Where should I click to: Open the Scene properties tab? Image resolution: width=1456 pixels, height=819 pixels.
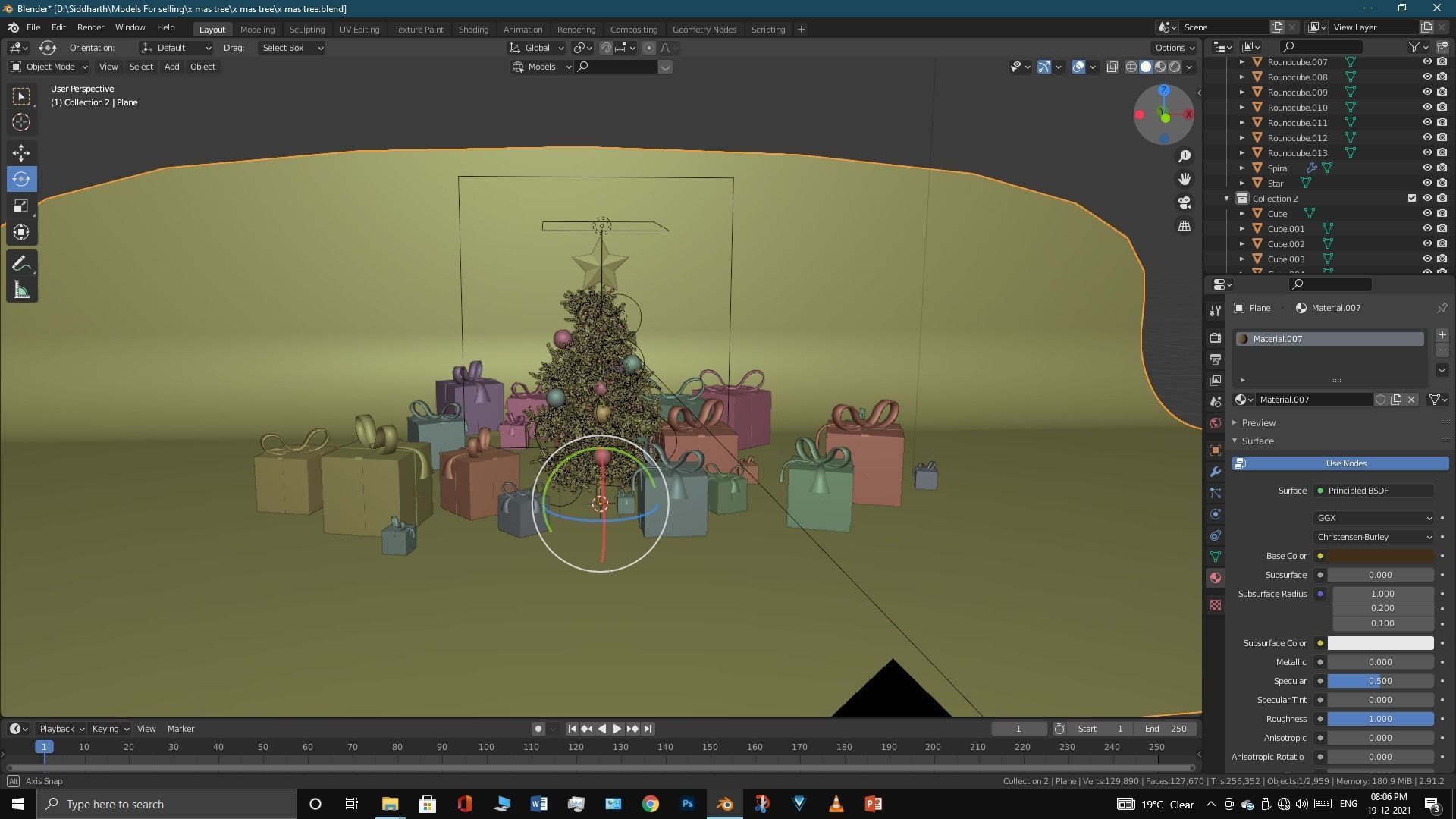[x=1216, y=401]
